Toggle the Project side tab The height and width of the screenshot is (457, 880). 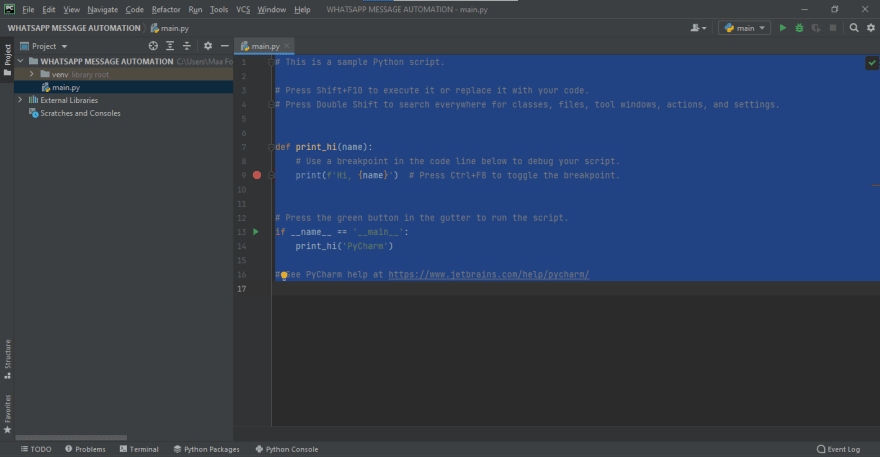click(x=7, y=60)
